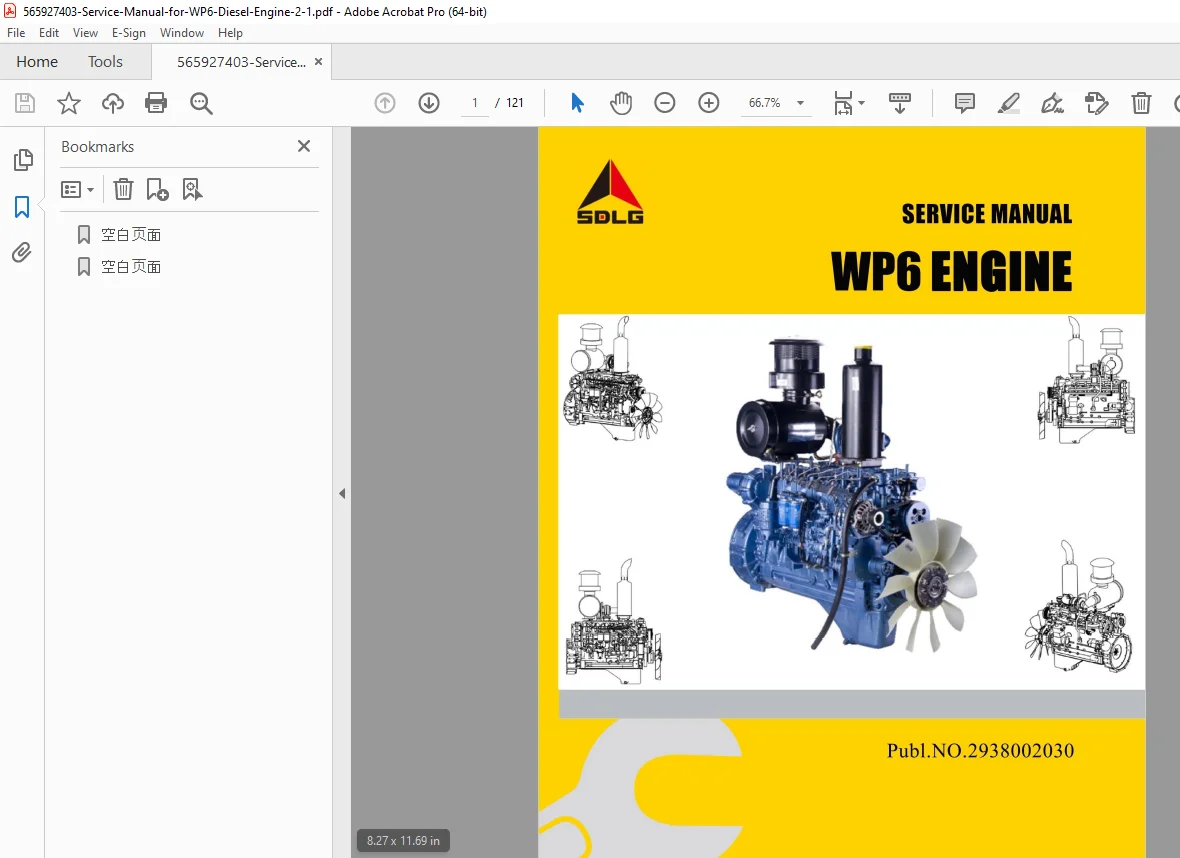This screenshot has width=1180, height=858.
Task: Activate the Selection arrow tool
Action: [577, 103]
